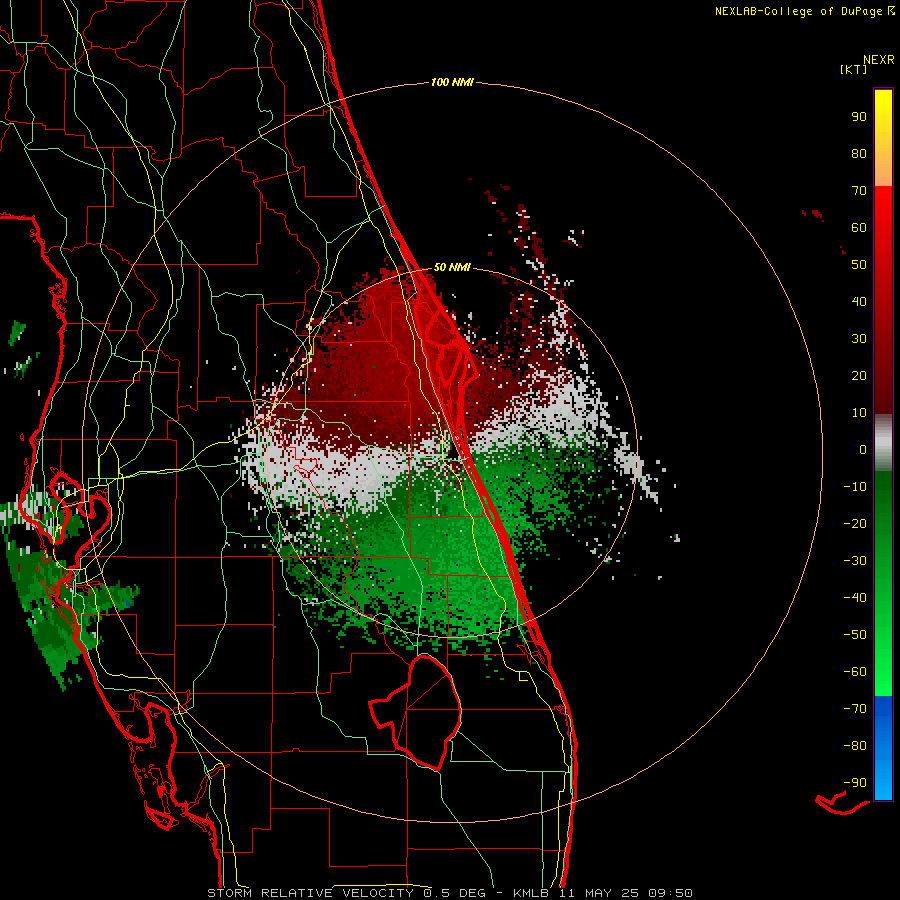This screenshot has height=900, width=900.
Task: Click the -40 value on velocity scale
Action: [855, 598]
